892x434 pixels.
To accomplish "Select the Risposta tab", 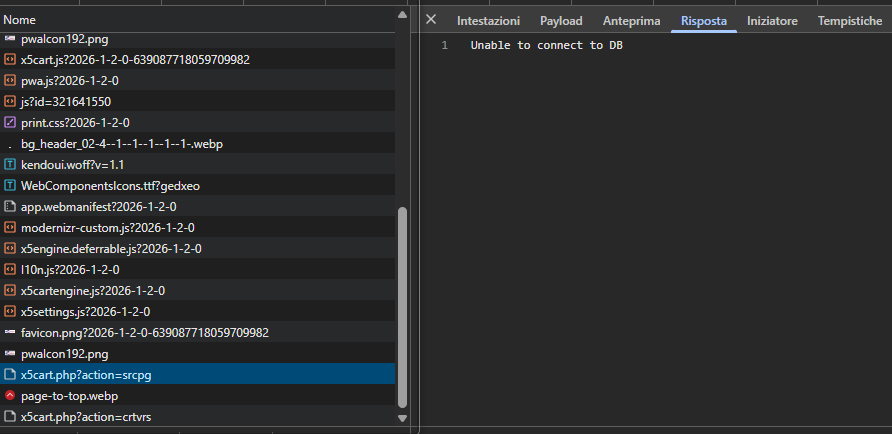I will point(704,20).
